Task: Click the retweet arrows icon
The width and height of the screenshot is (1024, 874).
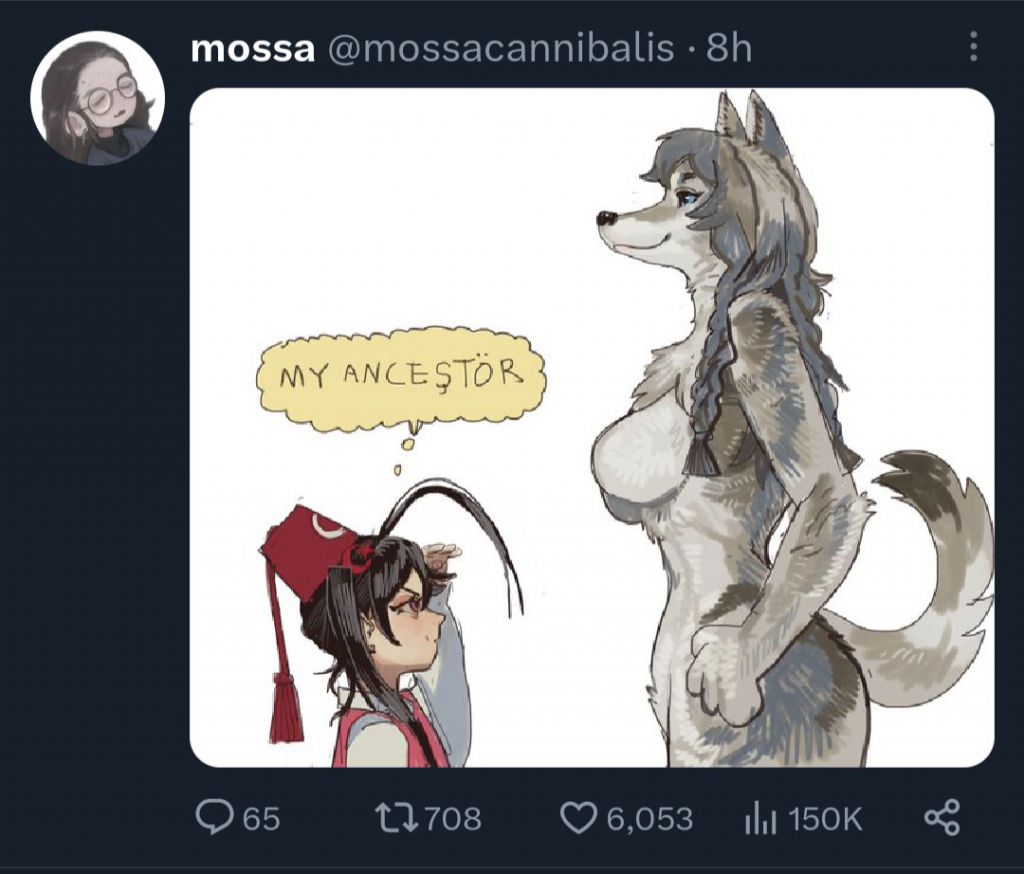Action: coord(396,817)
